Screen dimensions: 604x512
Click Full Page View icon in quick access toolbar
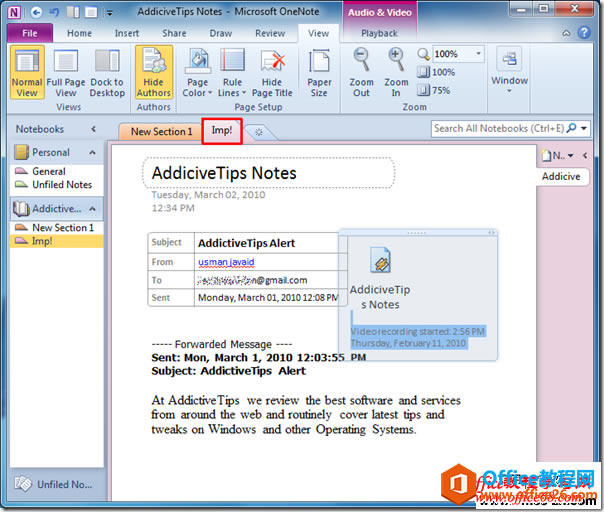point(91,12)
